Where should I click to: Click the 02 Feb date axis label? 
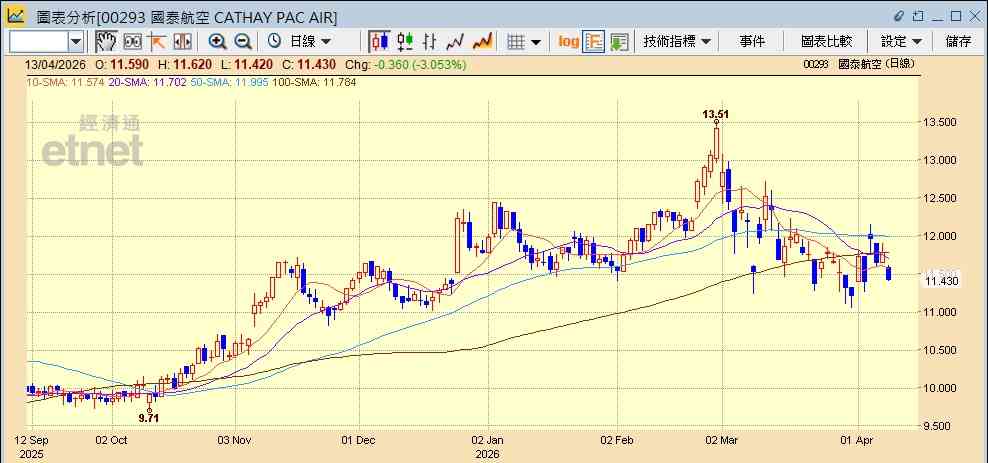[618, 440]
